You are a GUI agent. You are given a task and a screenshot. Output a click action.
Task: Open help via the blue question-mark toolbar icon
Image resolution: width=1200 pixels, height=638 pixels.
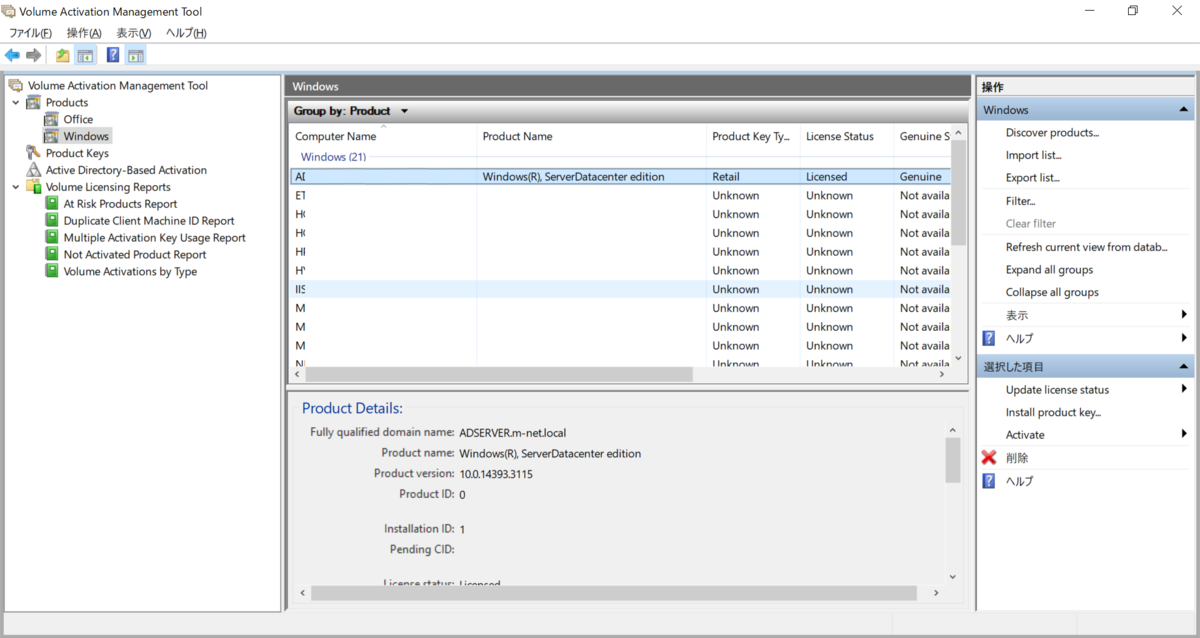point(113,55)
